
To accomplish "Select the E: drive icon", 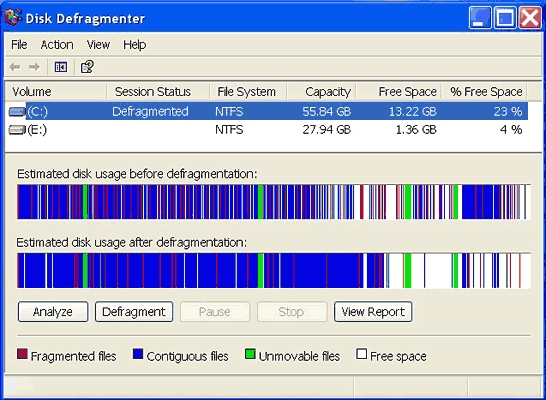I will 17,130.
